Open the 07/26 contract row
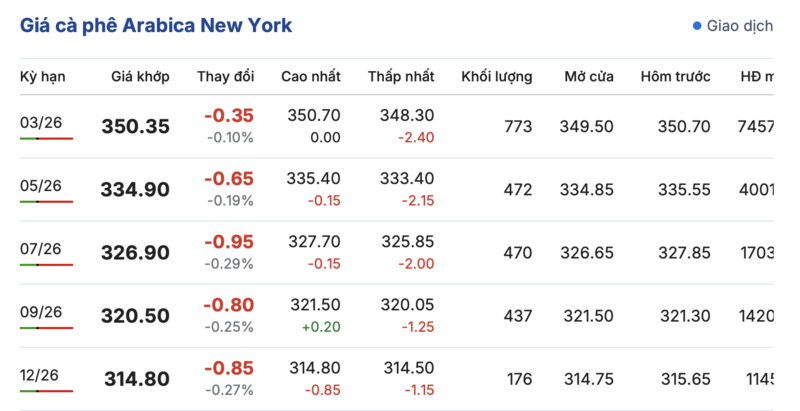The width and height of the screenshot is (800, 411). pos(41,248)
